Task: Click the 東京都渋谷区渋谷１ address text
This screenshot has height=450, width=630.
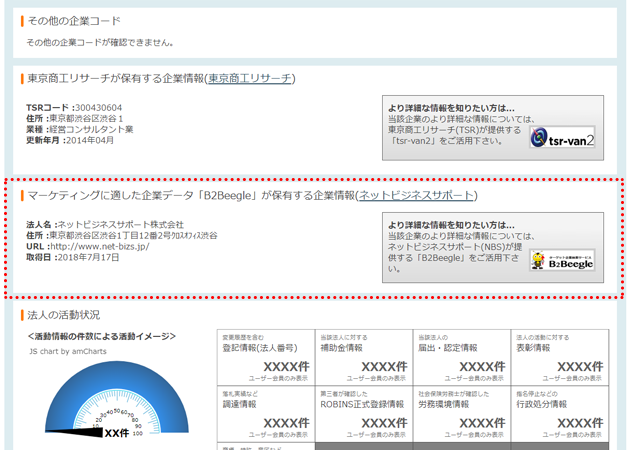Action: click(86, 119)
